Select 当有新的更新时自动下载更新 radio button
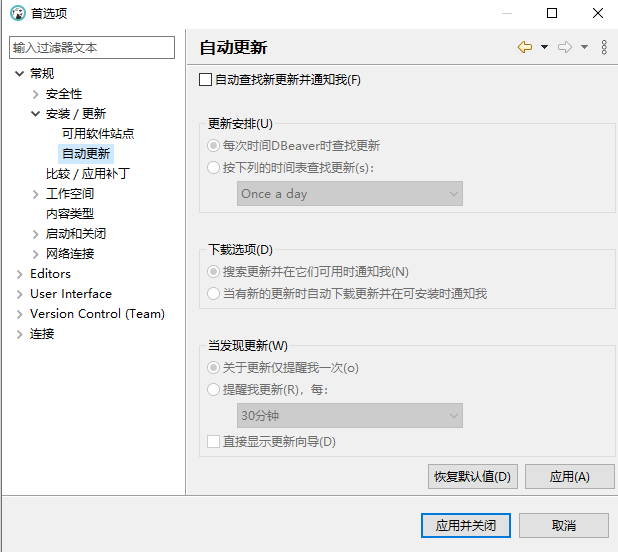618x552 pixels. pyautogui.click(x=213, y=294)
